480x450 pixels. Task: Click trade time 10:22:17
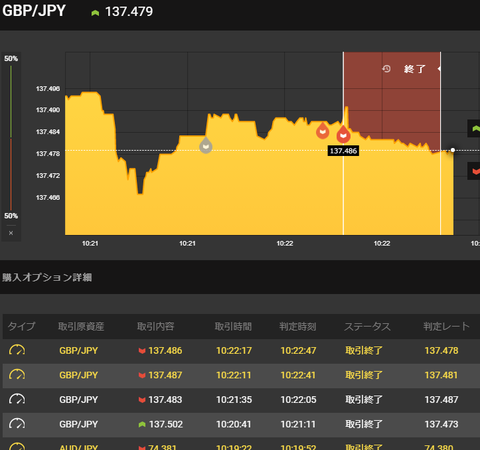234,351
